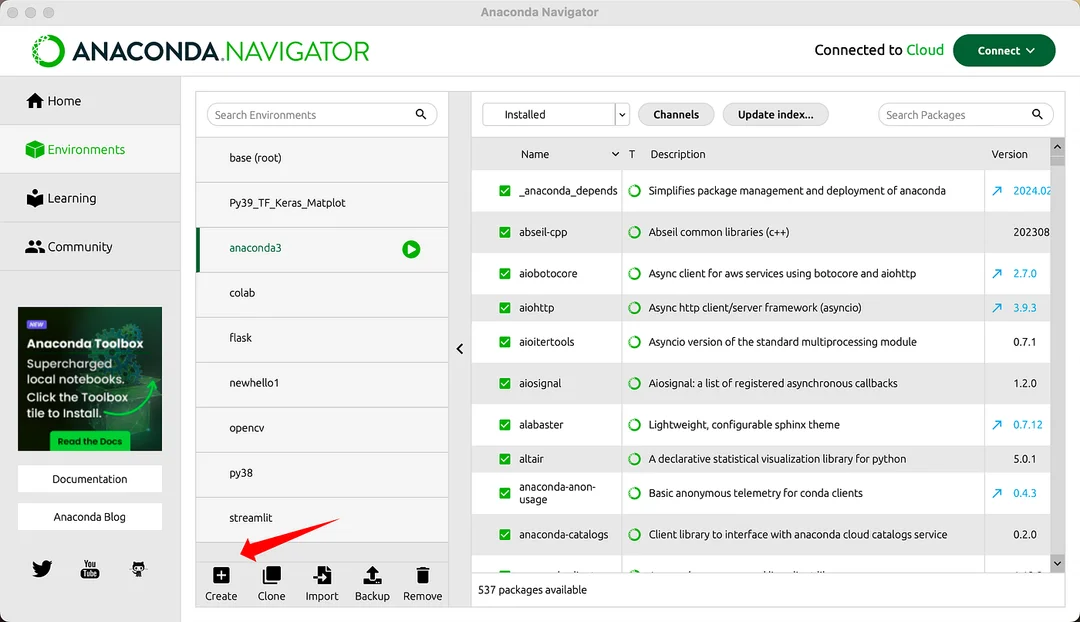The image size is (1080, 622).
Task: Toggle the alabaster package checkbox
Action: pos(505,425)
